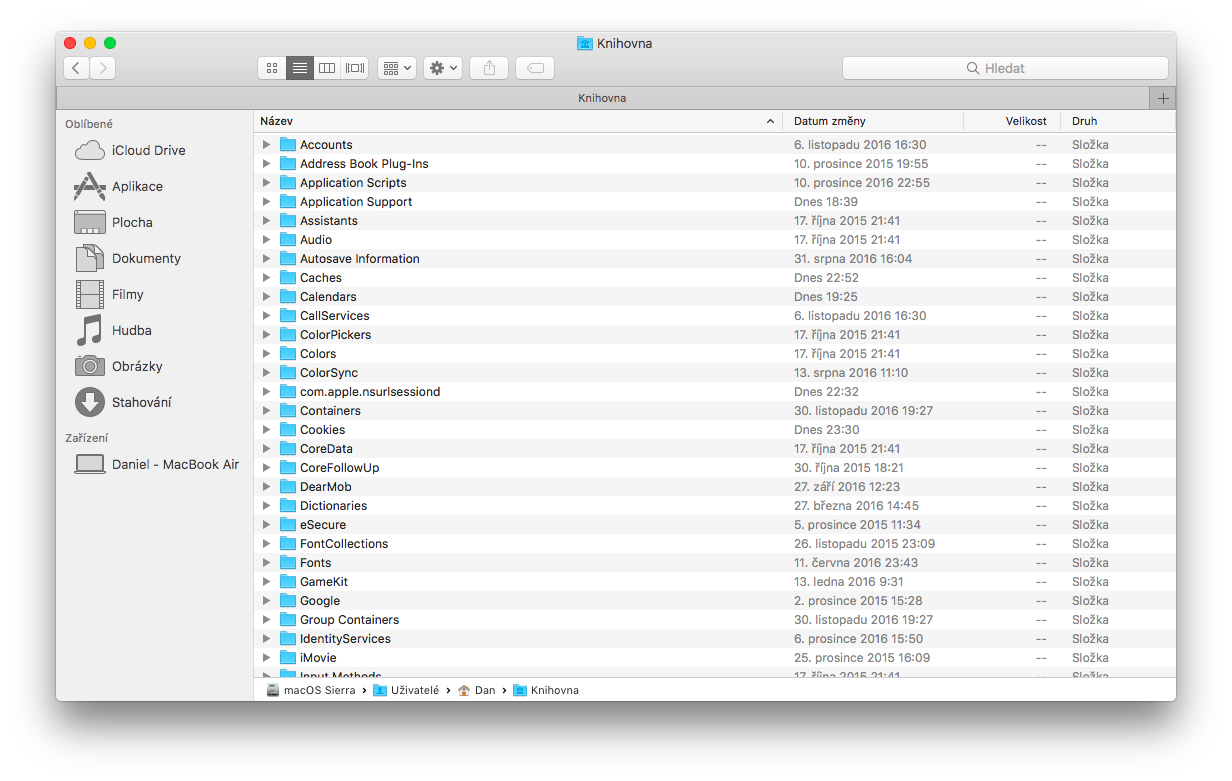Image resolution: width=1232 pixels, height=781 pixels.
Task: Select com.apple.nsurlsessiond folder name
Action: tap(370, 392)
